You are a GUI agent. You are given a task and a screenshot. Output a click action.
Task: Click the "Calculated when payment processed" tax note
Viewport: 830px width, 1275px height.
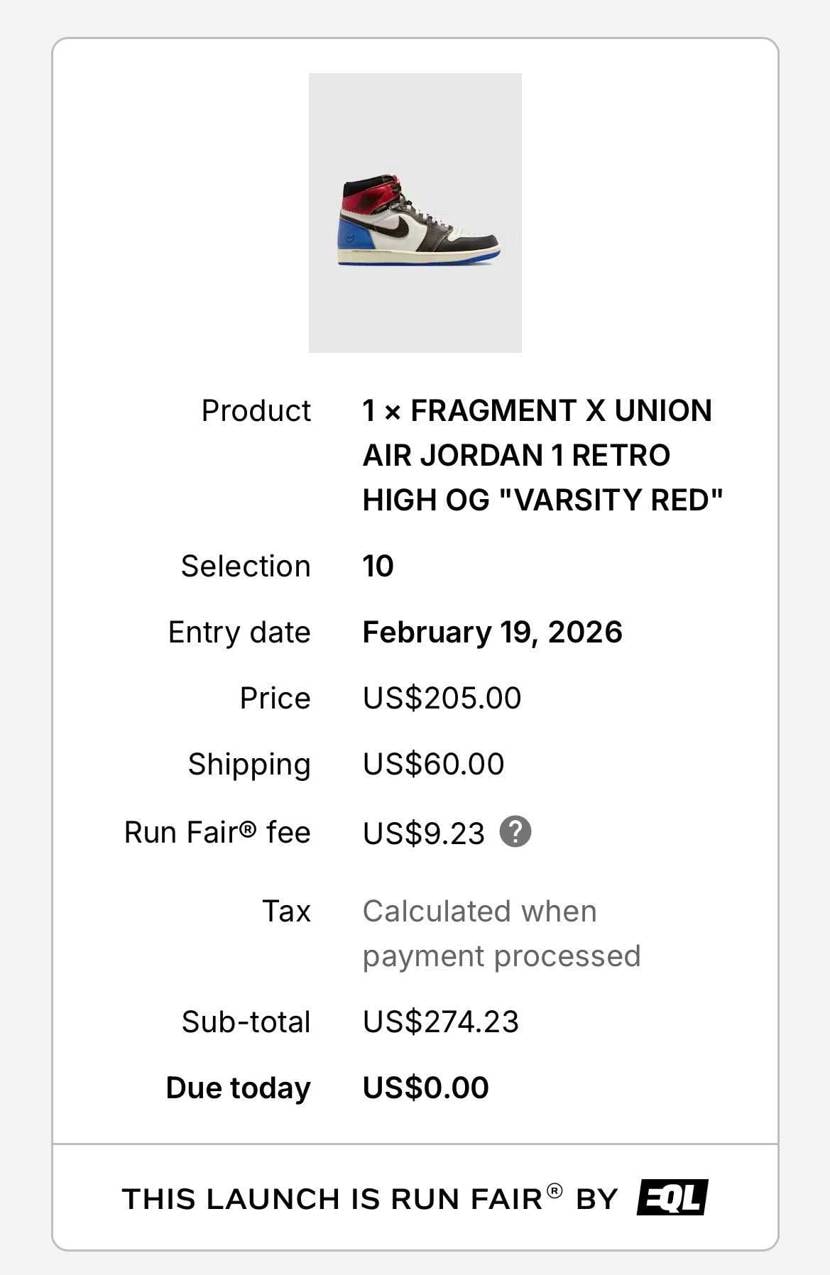(x=501, y=933)
